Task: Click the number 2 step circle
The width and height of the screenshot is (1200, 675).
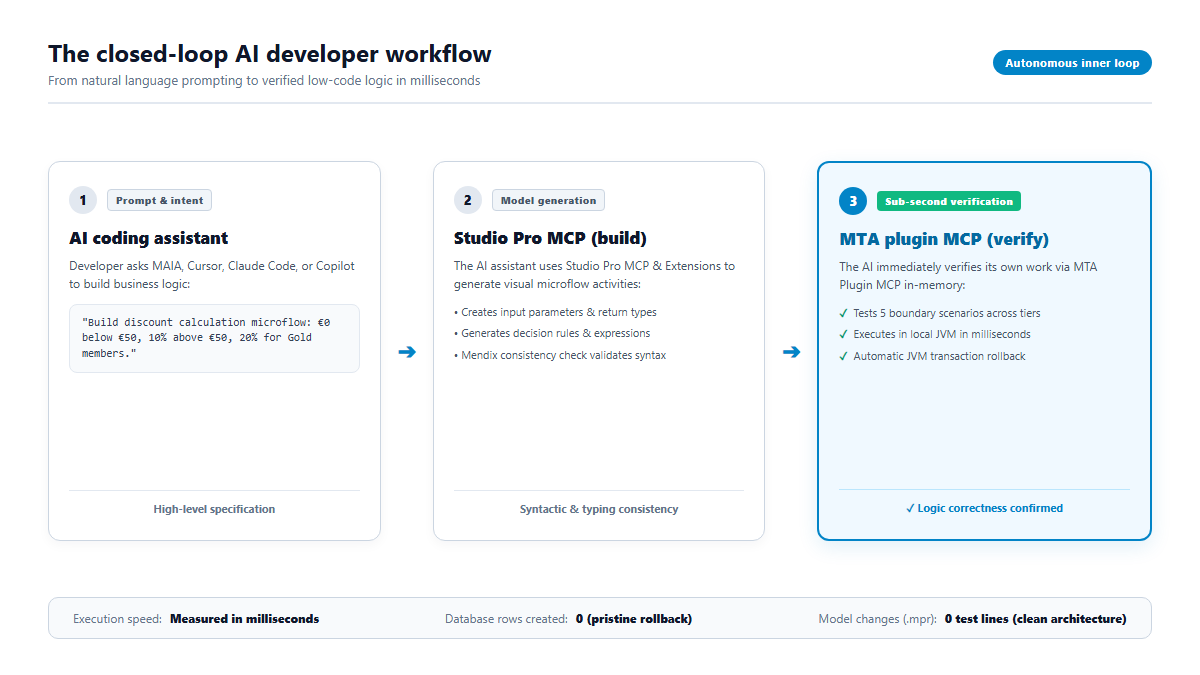Action: [467, 200]
